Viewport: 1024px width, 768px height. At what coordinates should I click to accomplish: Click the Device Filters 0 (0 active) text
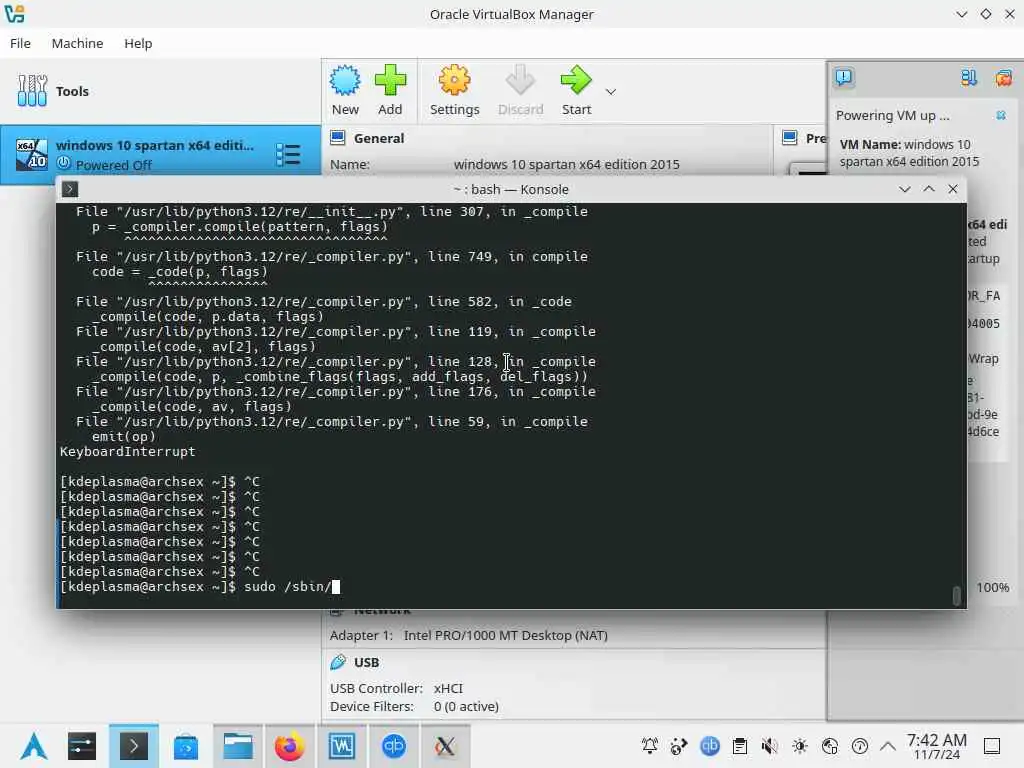[414, 707]
